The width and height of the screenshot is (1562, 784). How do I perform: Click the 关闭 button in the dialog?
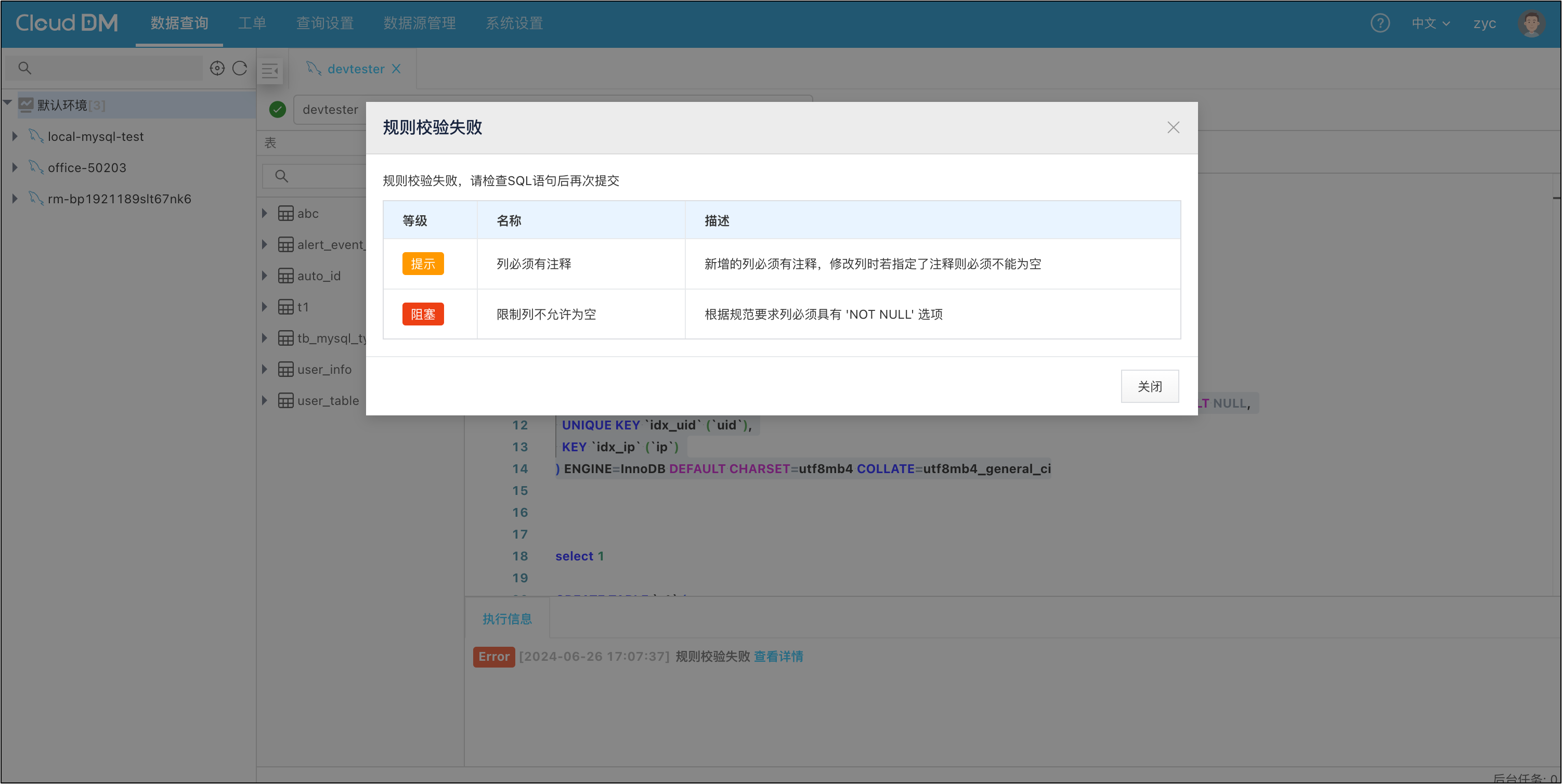[x=1149, y=386]
